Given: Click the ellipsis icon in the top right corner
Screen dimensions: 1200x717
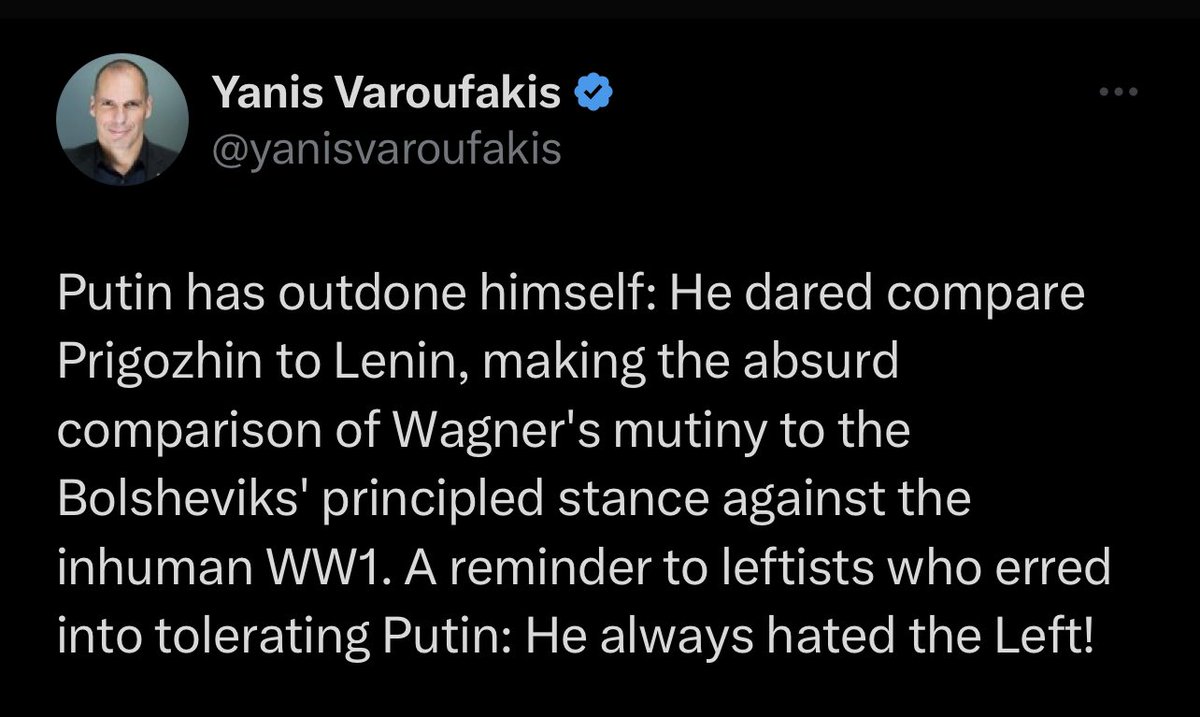Looking at the screenshot, I should (x=1117, y=90).
